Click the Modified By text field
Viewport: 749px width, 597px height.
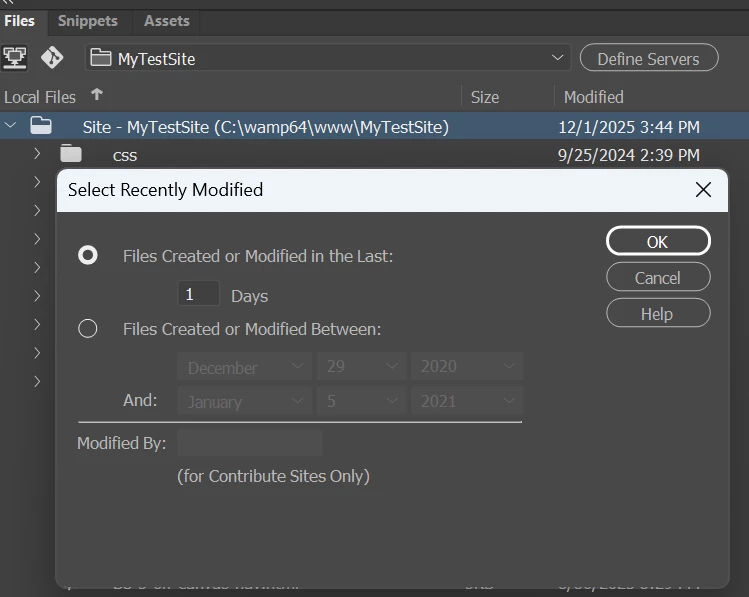pyautogui.click(x=249, y=443)
